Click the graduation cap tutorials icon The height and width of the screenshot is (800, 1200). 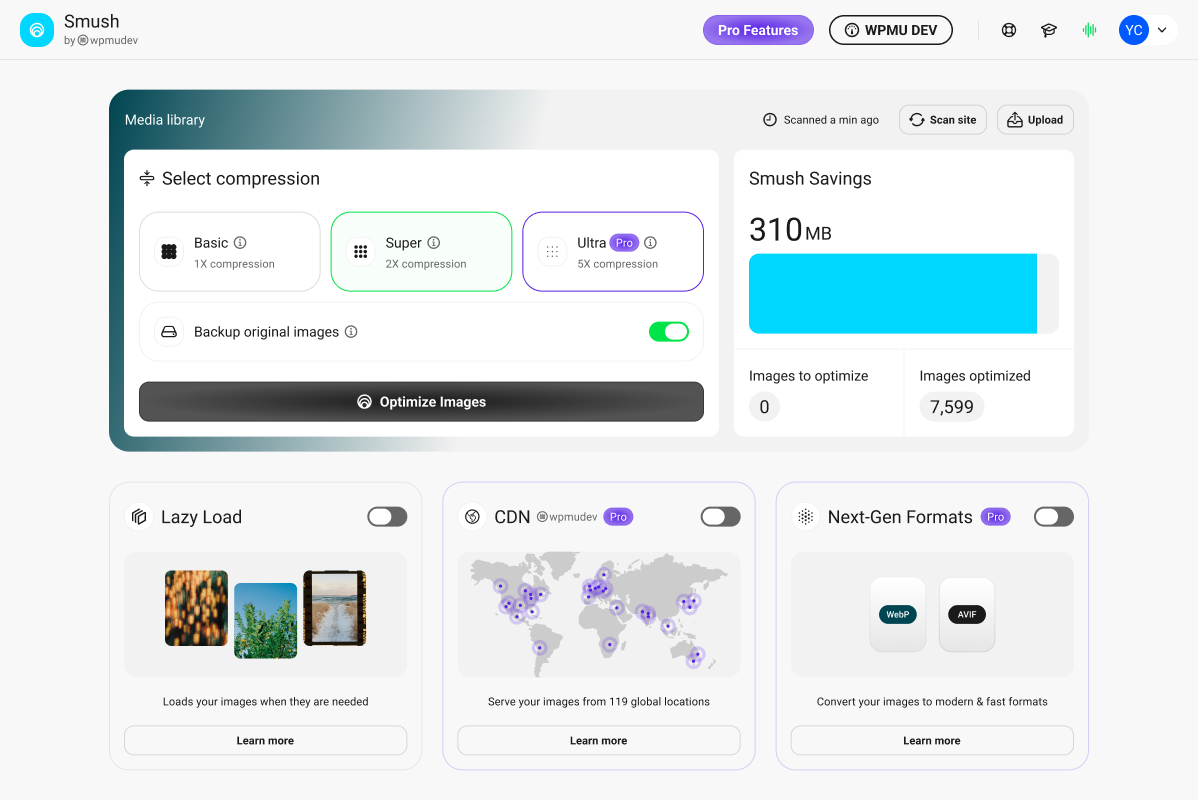click(x=1049, y=30)
